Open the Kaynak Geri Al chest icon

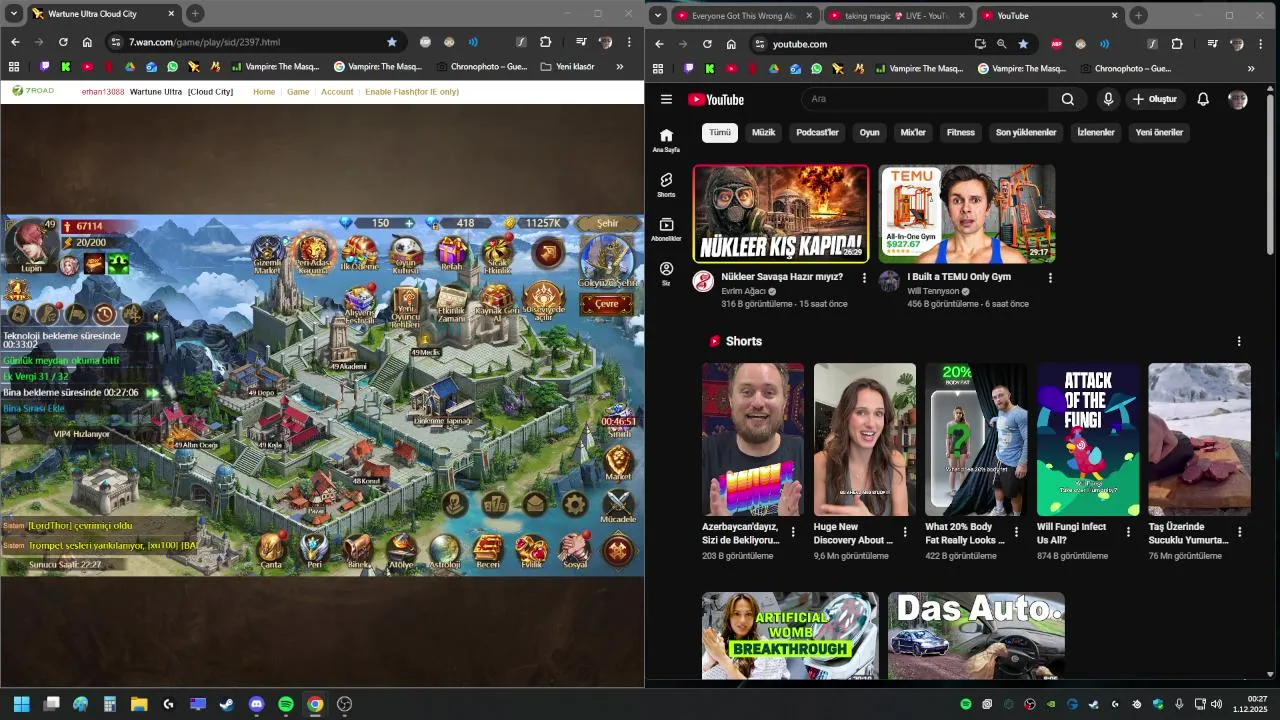[497, 301]
